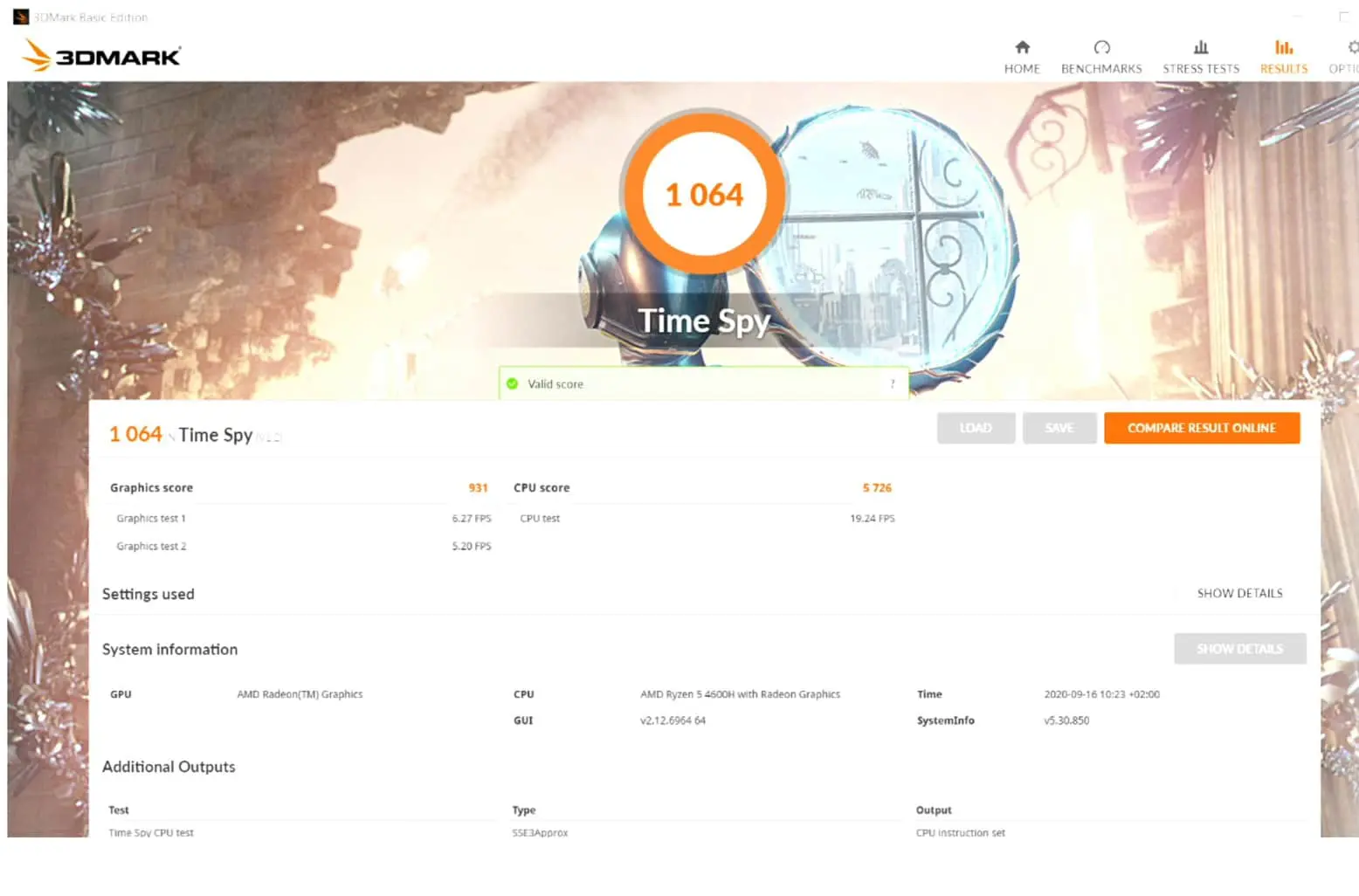Click the LOAD button

pyautogui.click(x=976, y=428)
